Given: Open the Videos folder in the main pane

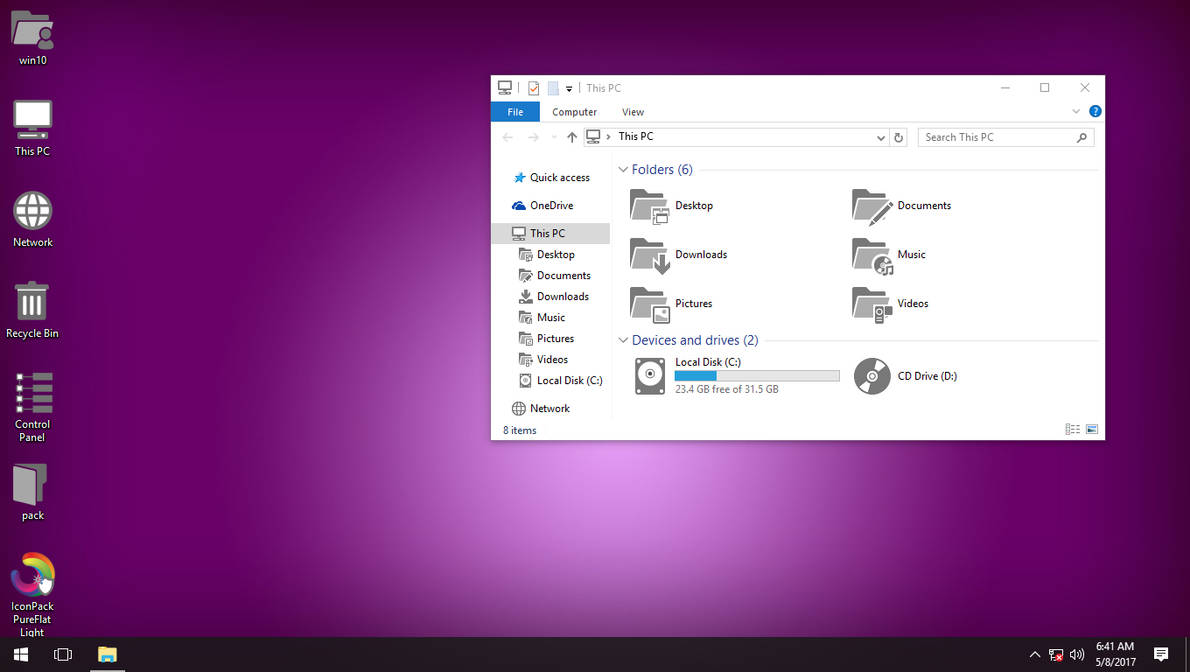Looking at the screenshot, I should tap(895, 303).
